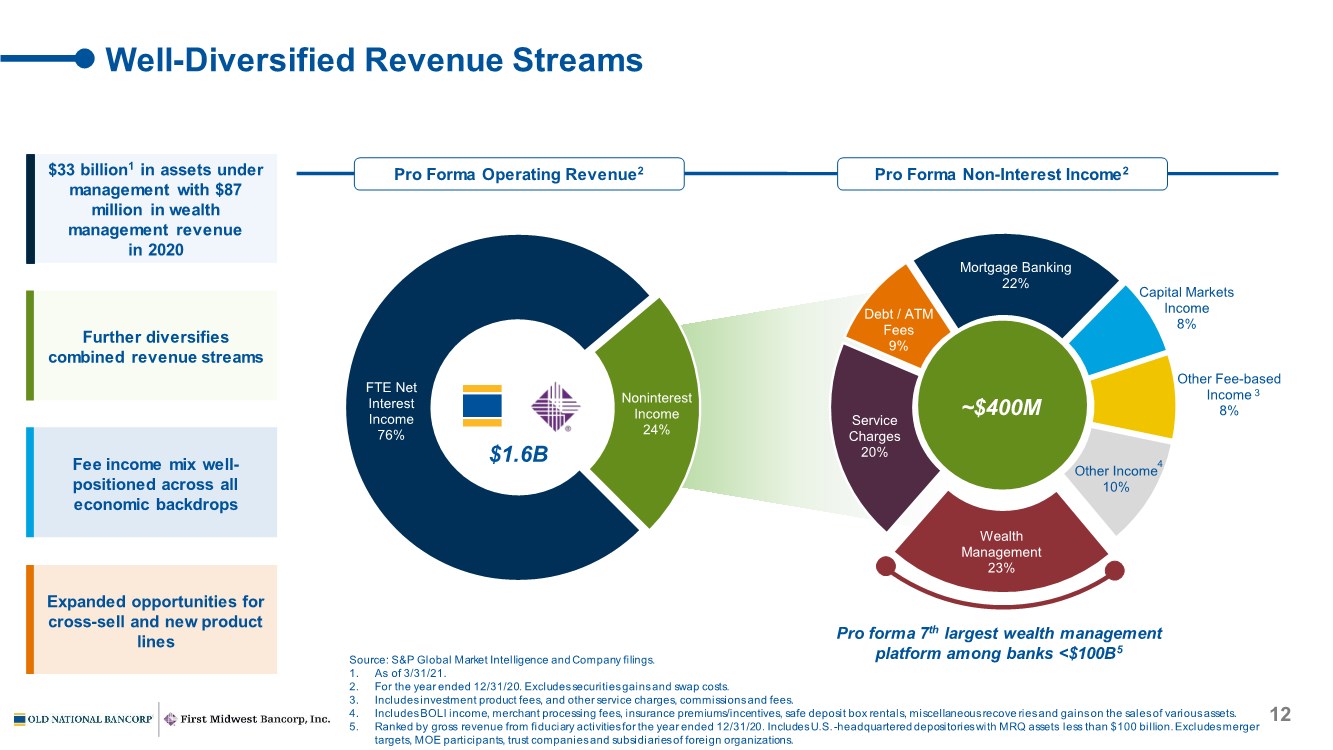Click the slide page number 12
Image resolution: width=1333 pixels, height=750 pixels.
click(1280, 714)
